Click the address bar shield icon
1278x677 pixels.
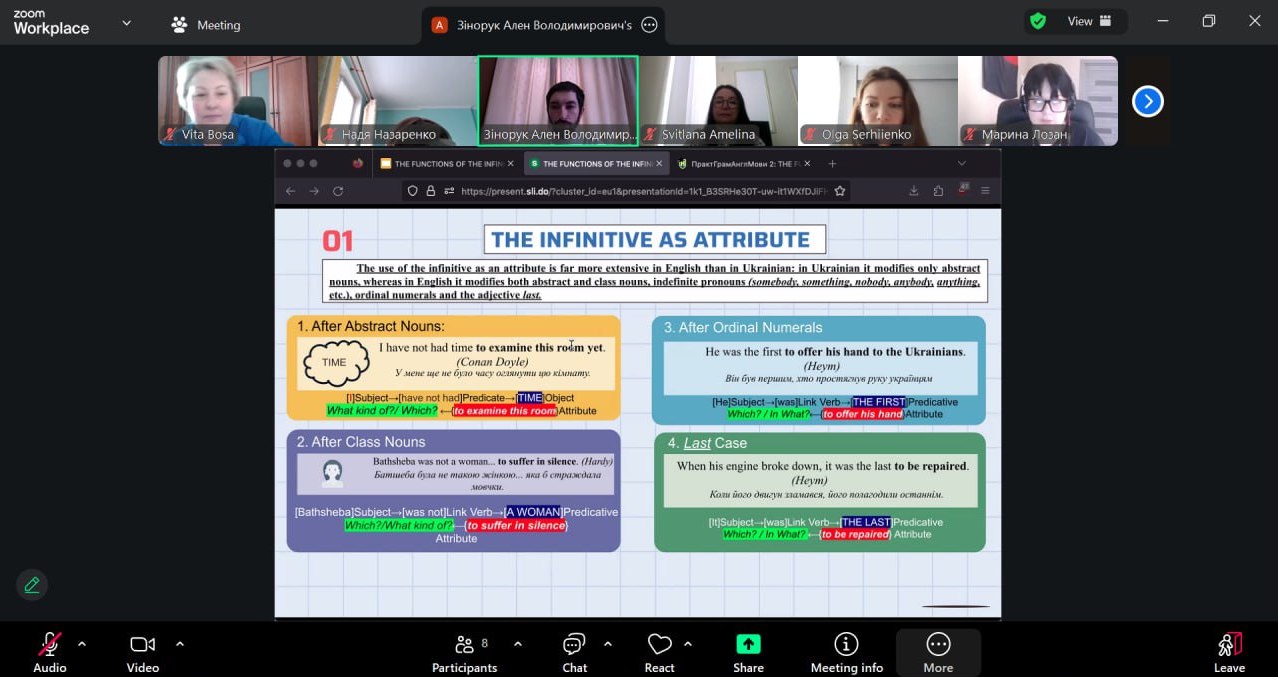412,191
